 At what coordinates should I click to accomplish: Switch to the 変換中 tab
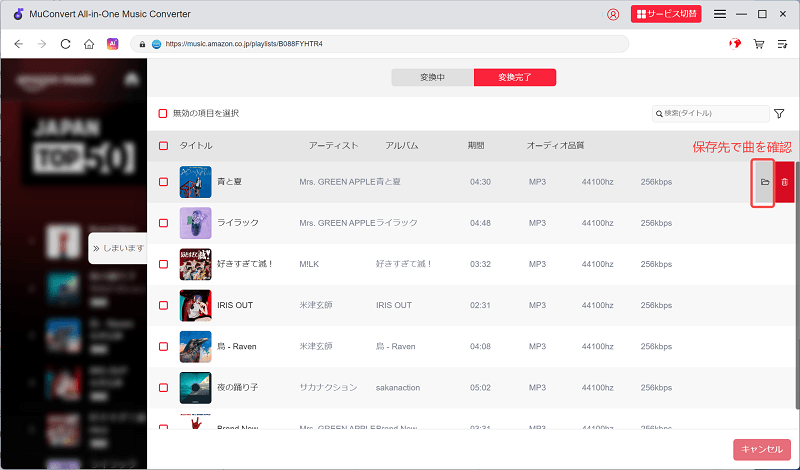tap(433, 77)
